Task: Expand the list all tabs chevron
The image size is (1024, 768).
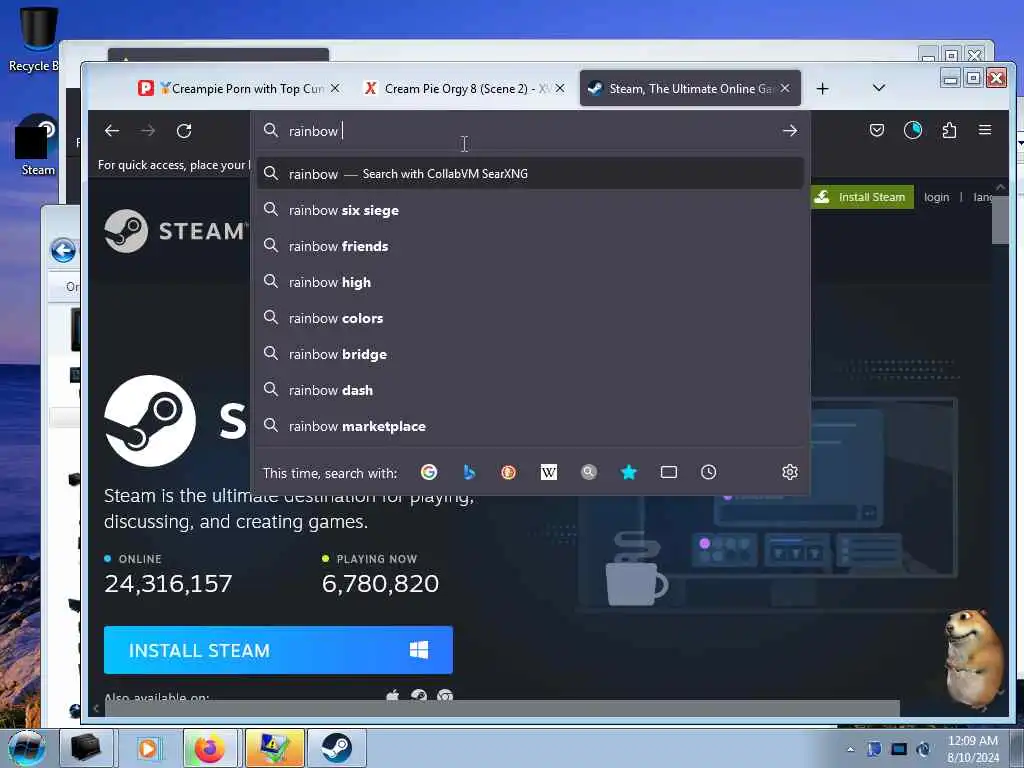Action: [879, 88]
